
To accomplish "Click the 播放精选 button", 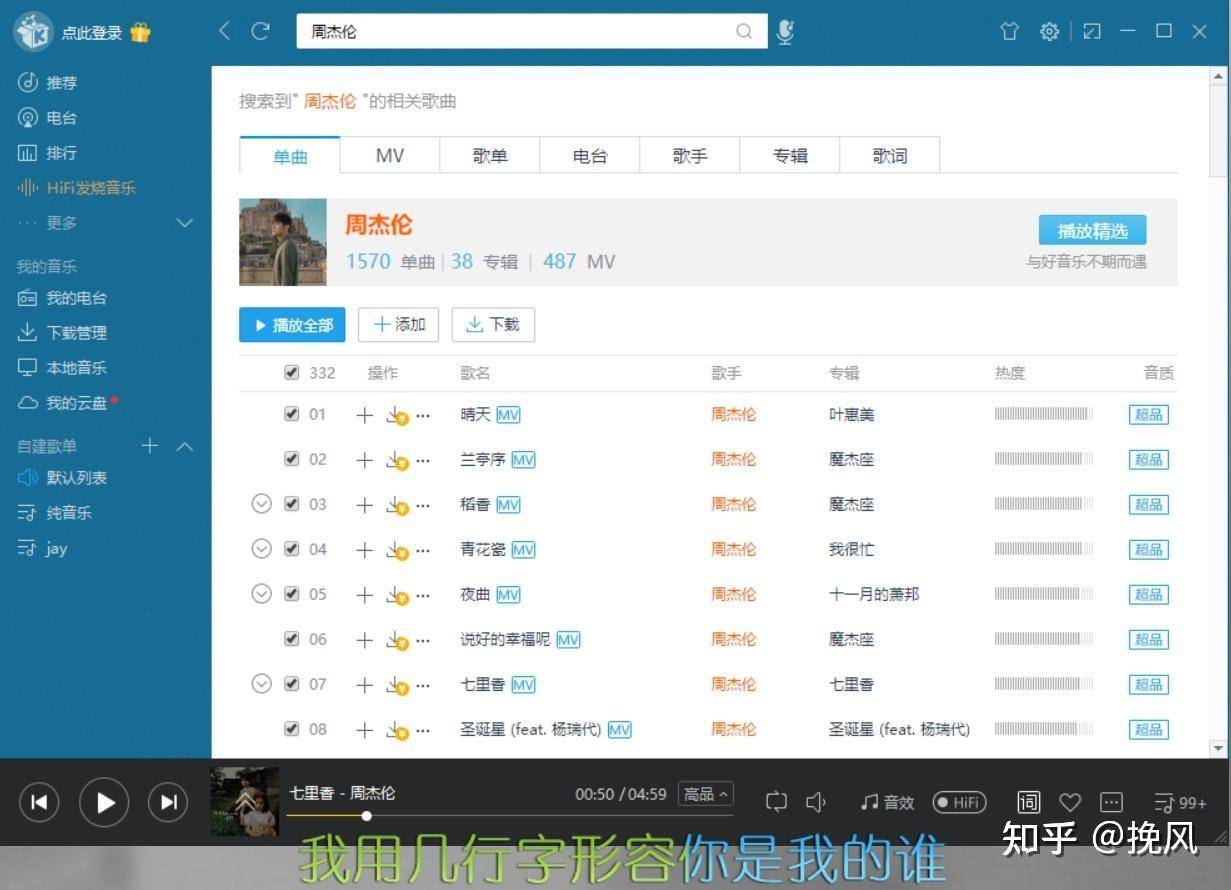I will [x=1092, y=231].
